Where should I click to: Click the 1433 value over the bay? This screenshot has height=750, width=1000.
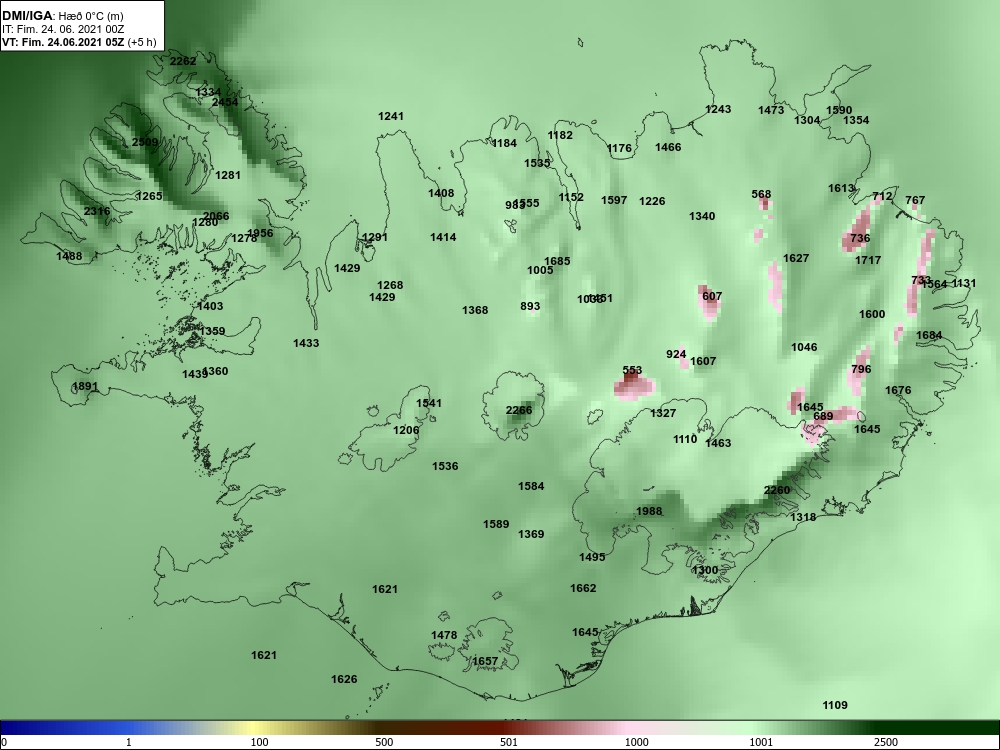(306, 343)
